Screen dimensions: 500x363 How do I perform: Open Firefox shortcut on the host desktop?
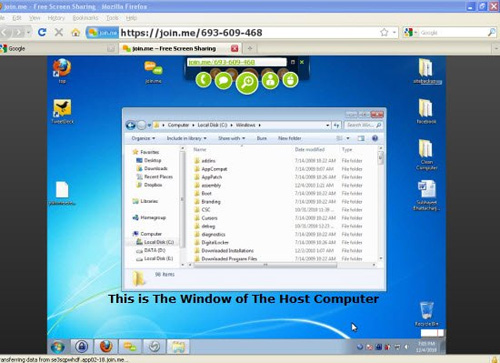pos(62,70)
